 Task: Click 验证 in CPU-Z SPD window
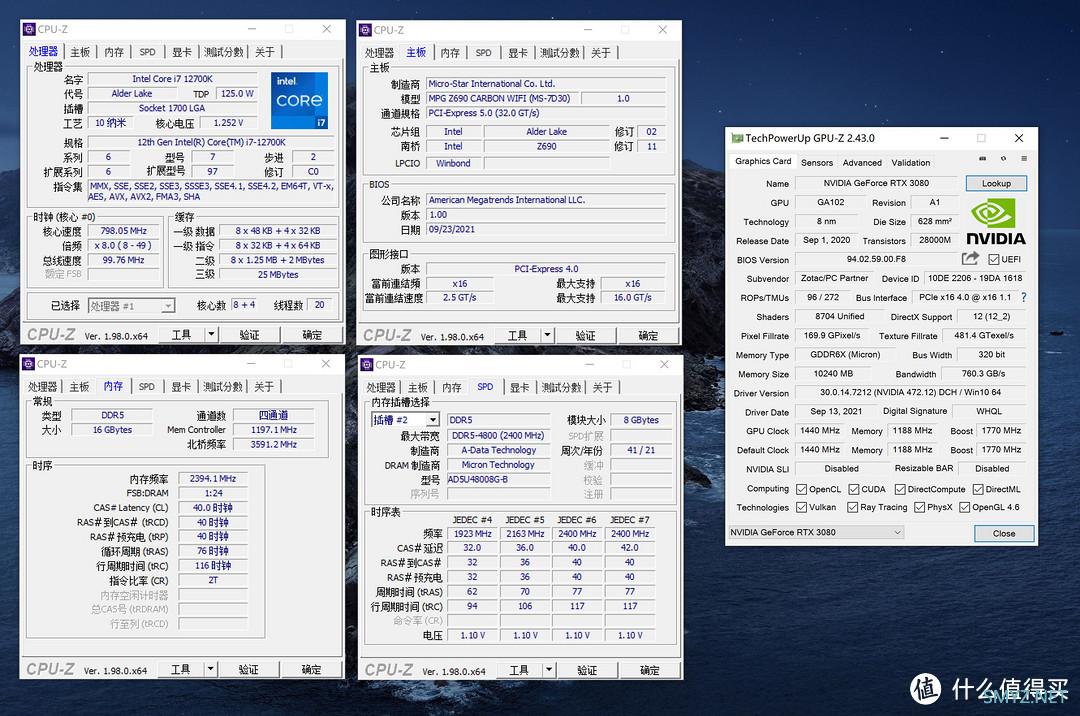click(x=587, y=670)
